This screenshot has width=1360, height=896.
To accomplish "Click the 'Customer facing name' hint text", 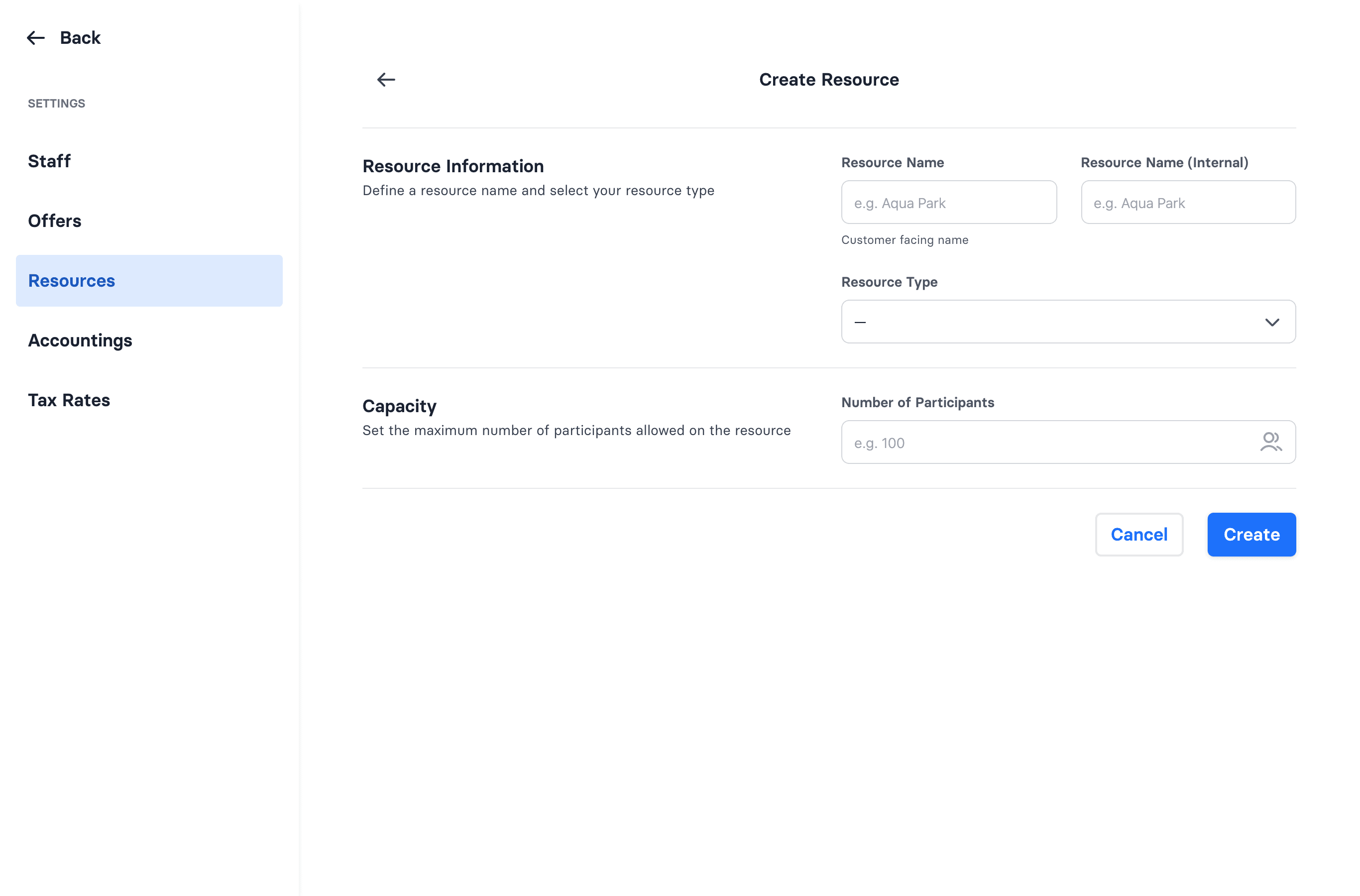I will [905, 240].
